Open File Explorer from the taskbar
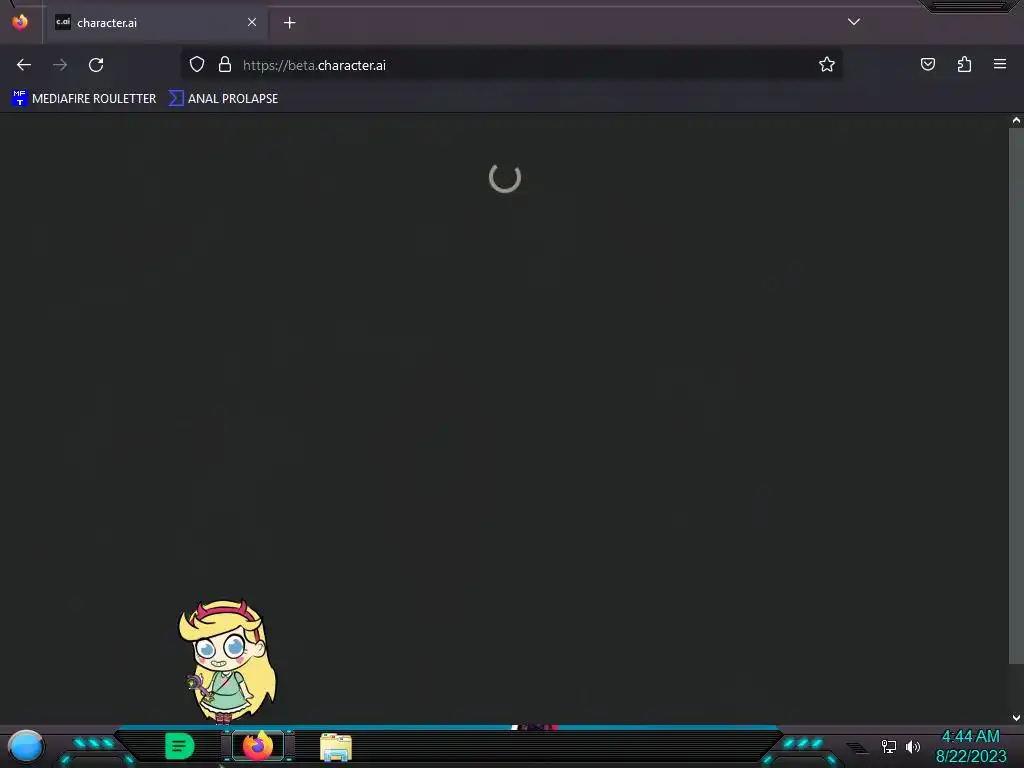1024x768 pixels. coord(336,747)
